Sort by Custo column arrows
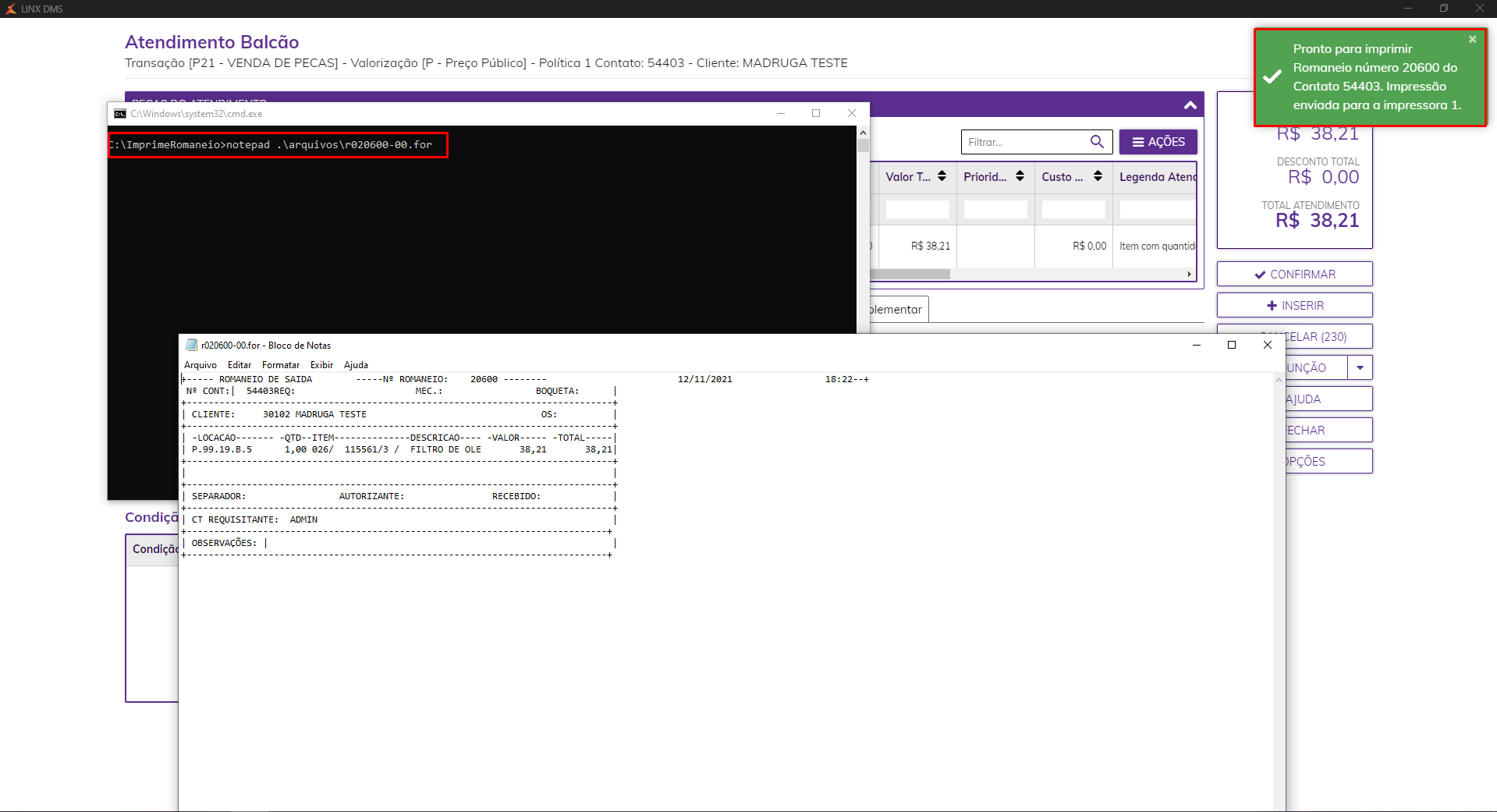Viewport: 1497px width, 812px height. (1098, 176)
